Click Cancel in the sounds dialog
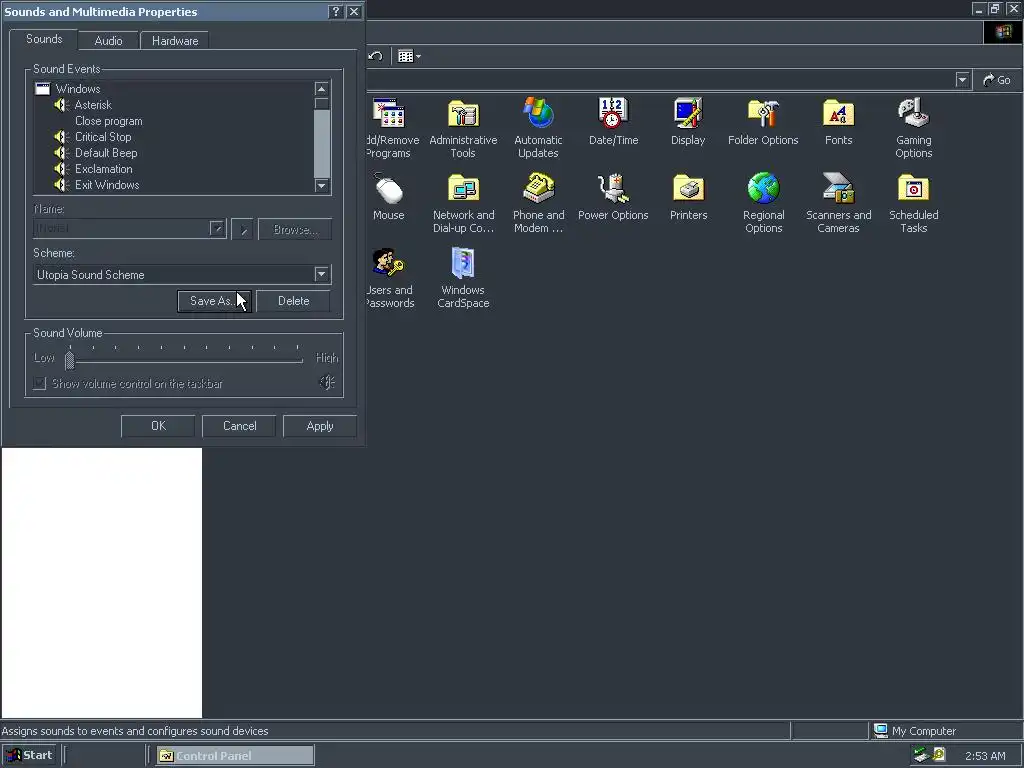Viewport: 1024px width, 768px height. point(240,426)
